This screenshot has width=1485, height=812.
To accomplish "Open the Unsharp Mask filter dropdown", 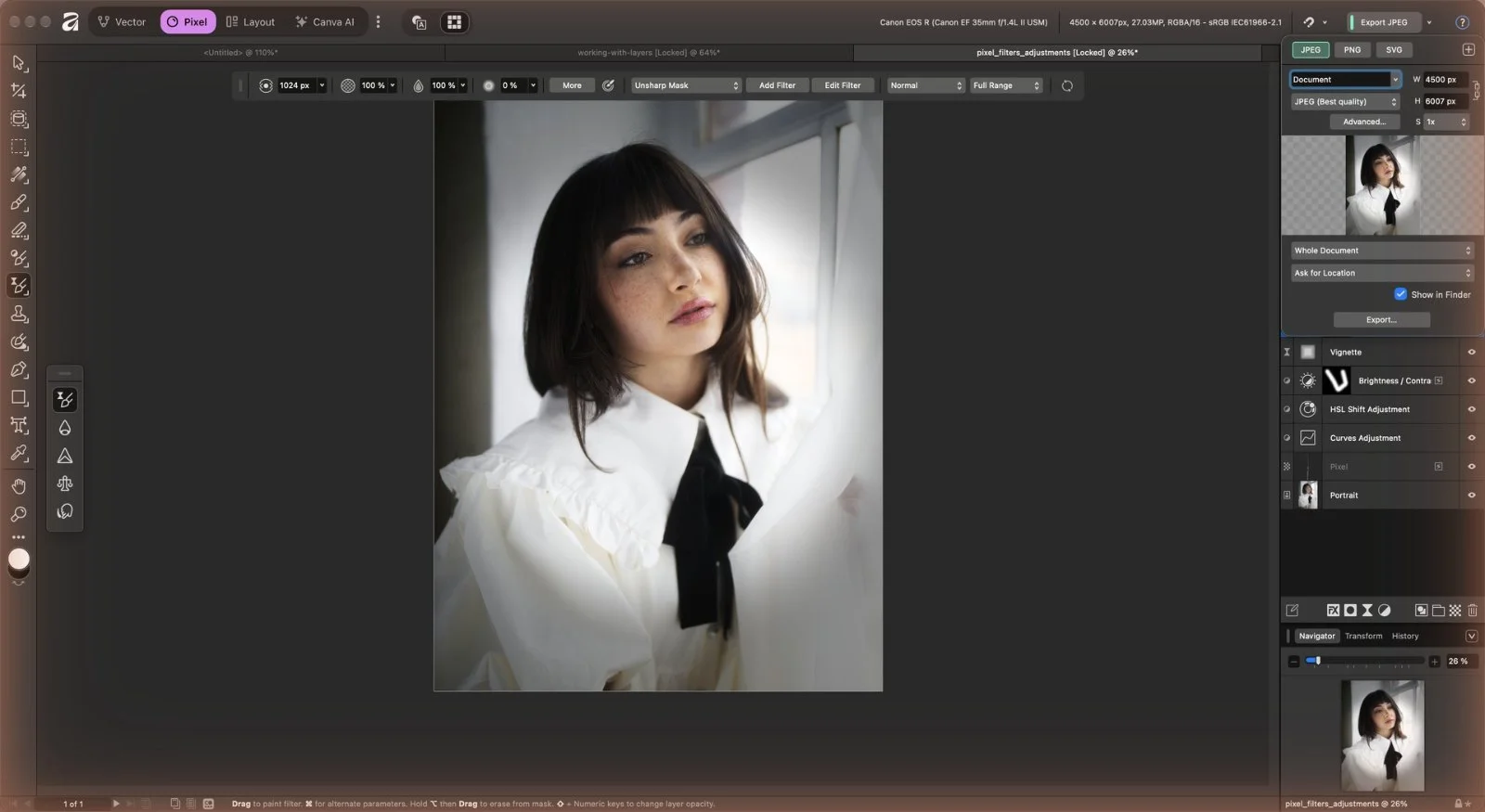I will tap(686, 85).
